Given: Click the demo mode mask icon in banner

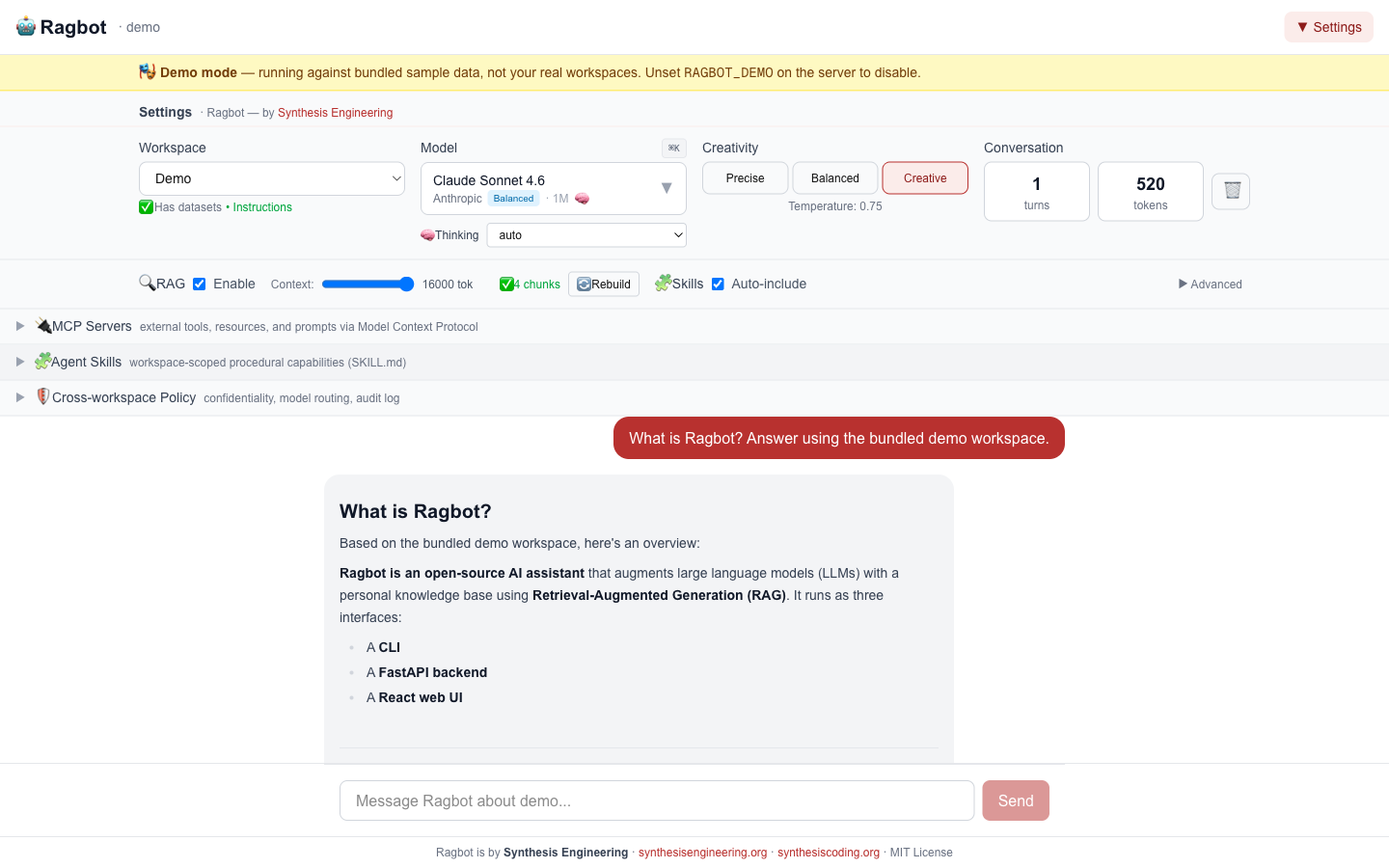Looking at the screenshot, I should 148,71.
